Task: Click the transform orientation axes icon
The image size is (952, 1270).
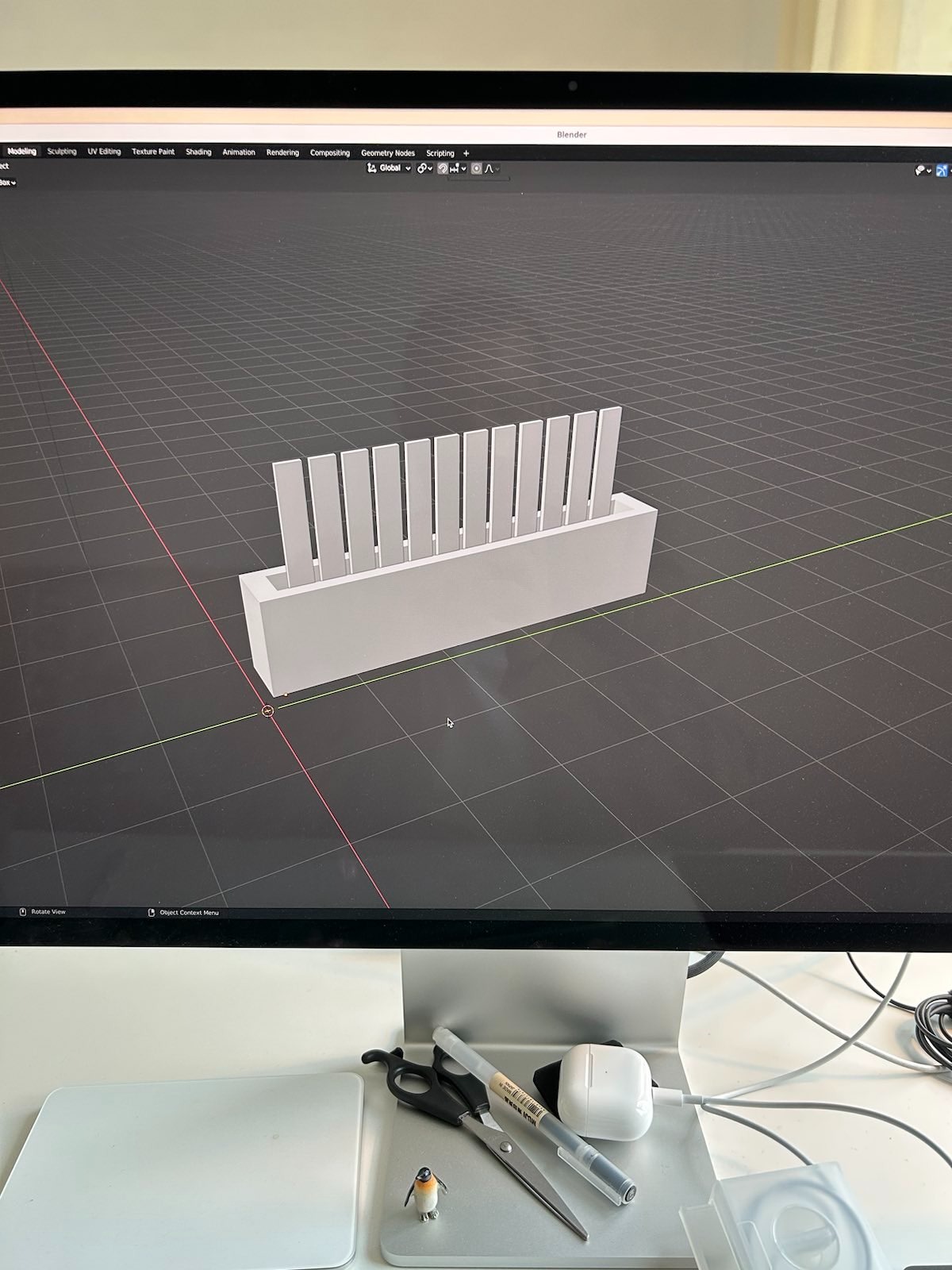Action: (x=371, y=168)
